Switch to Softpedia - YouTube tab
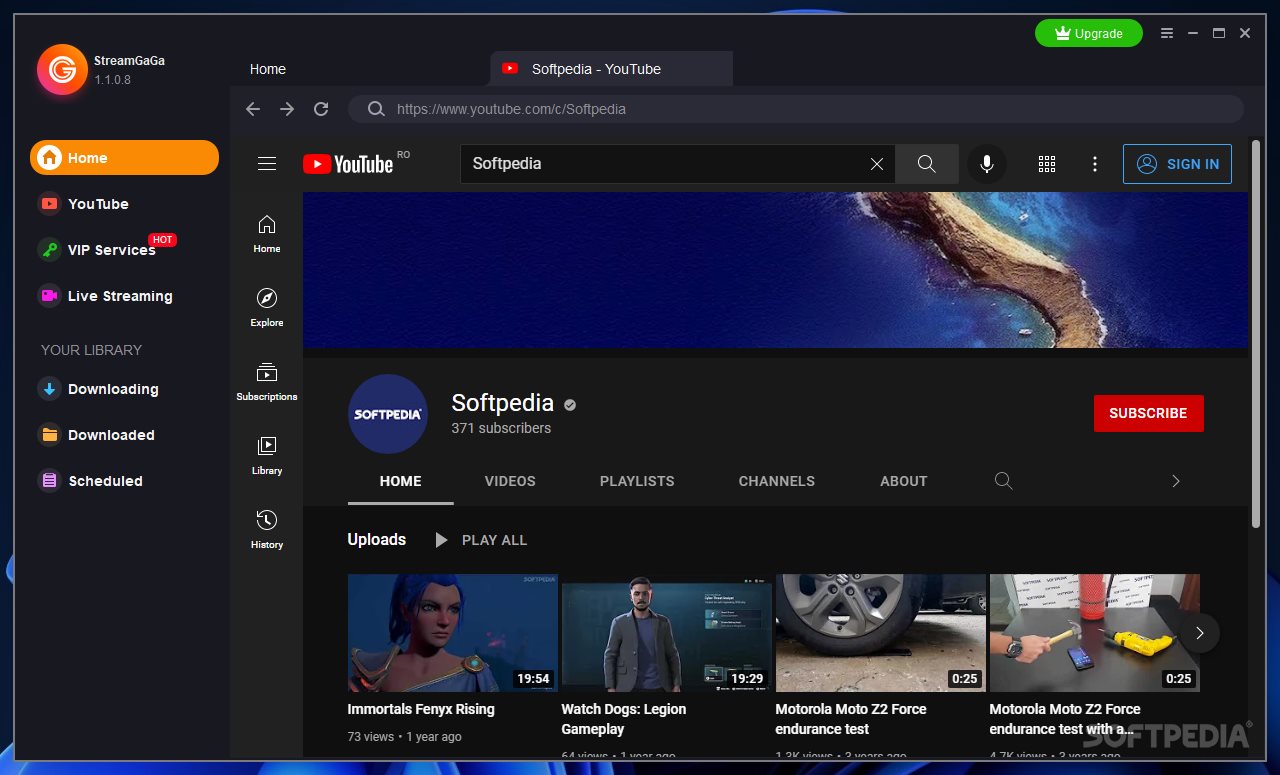 [x=611, y=69]
